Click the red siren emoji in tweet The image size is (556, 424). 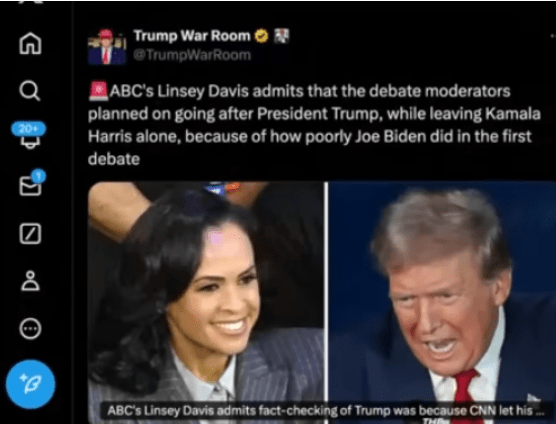[x=98, y=91]
